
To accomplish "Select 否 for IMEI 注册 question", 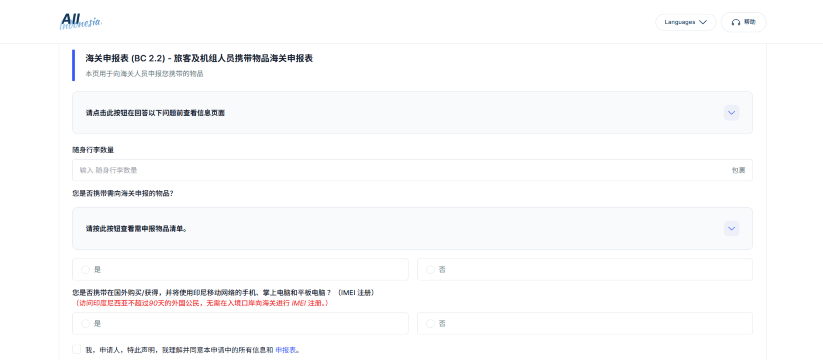I will point(585,323).
